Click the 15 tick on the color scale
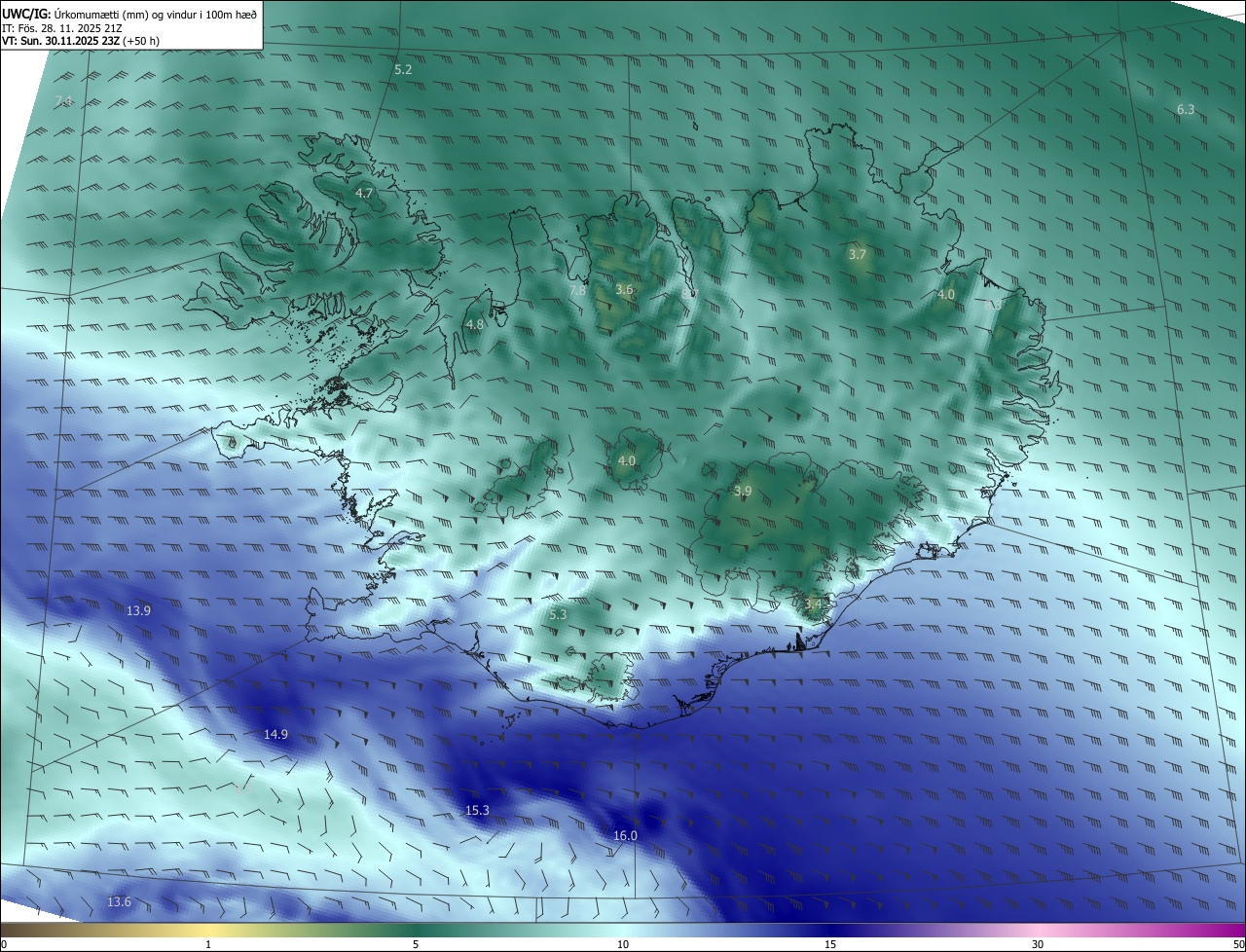The image size is (1246, 952). (x=830, y=945)
